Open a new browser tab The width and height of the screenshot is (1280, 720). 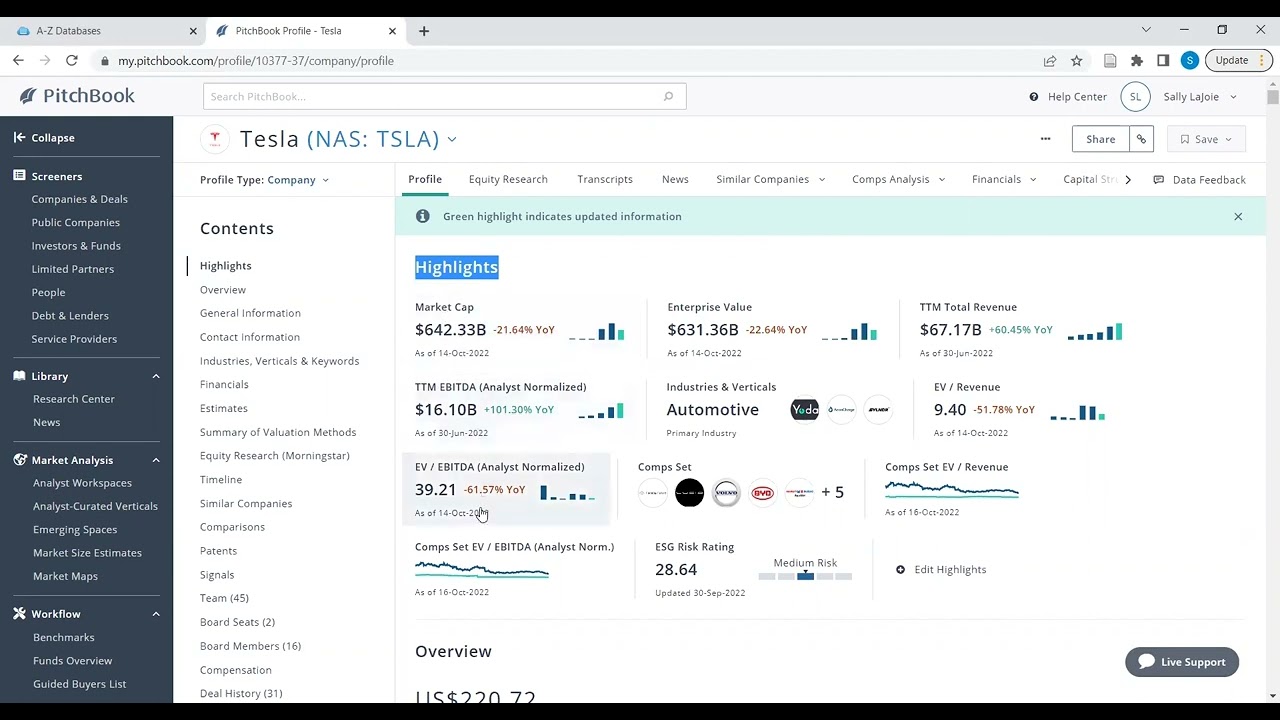(x=424, y=31)
